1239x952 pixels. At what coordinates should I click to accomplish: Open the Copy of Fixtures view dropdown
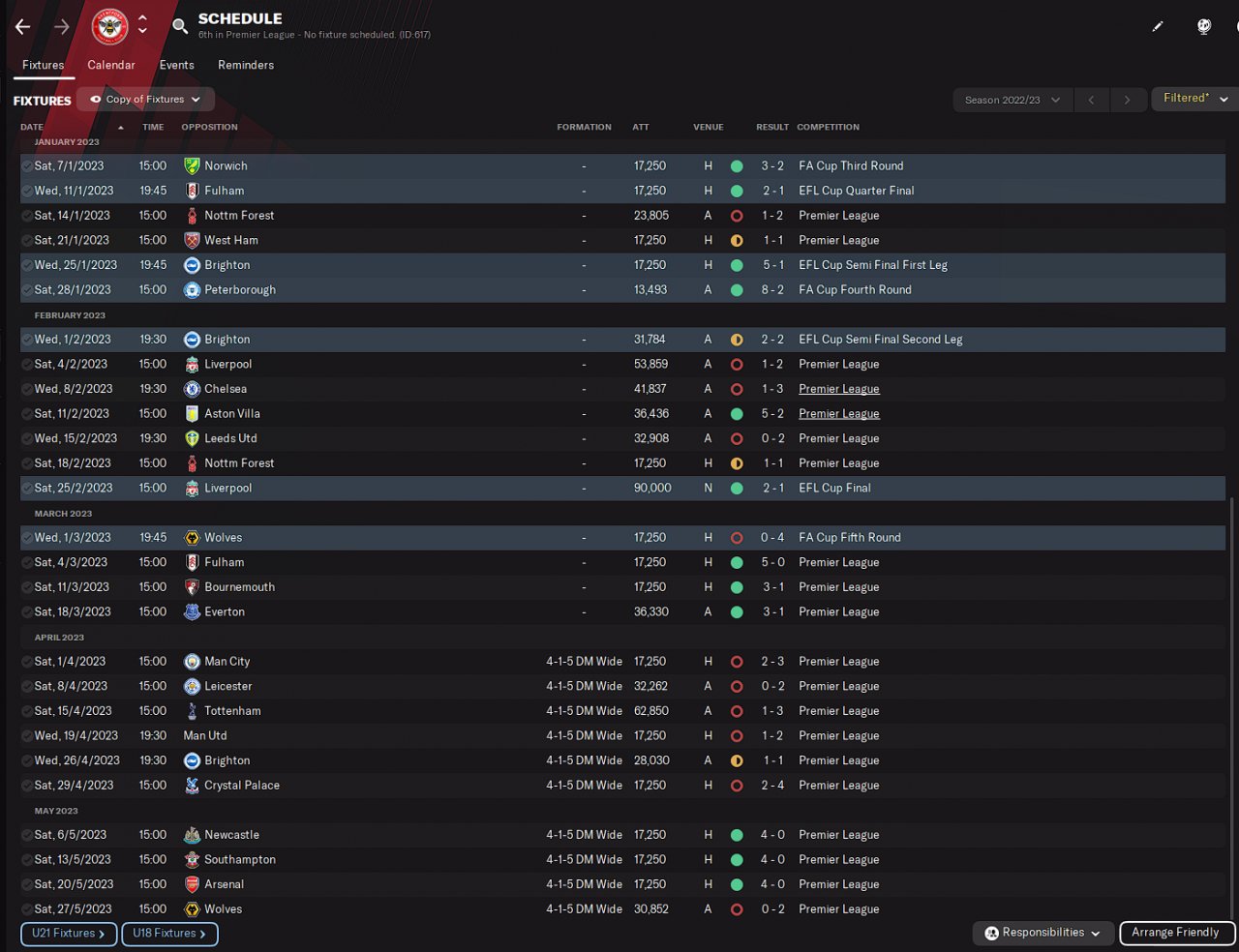coord(145,100)
